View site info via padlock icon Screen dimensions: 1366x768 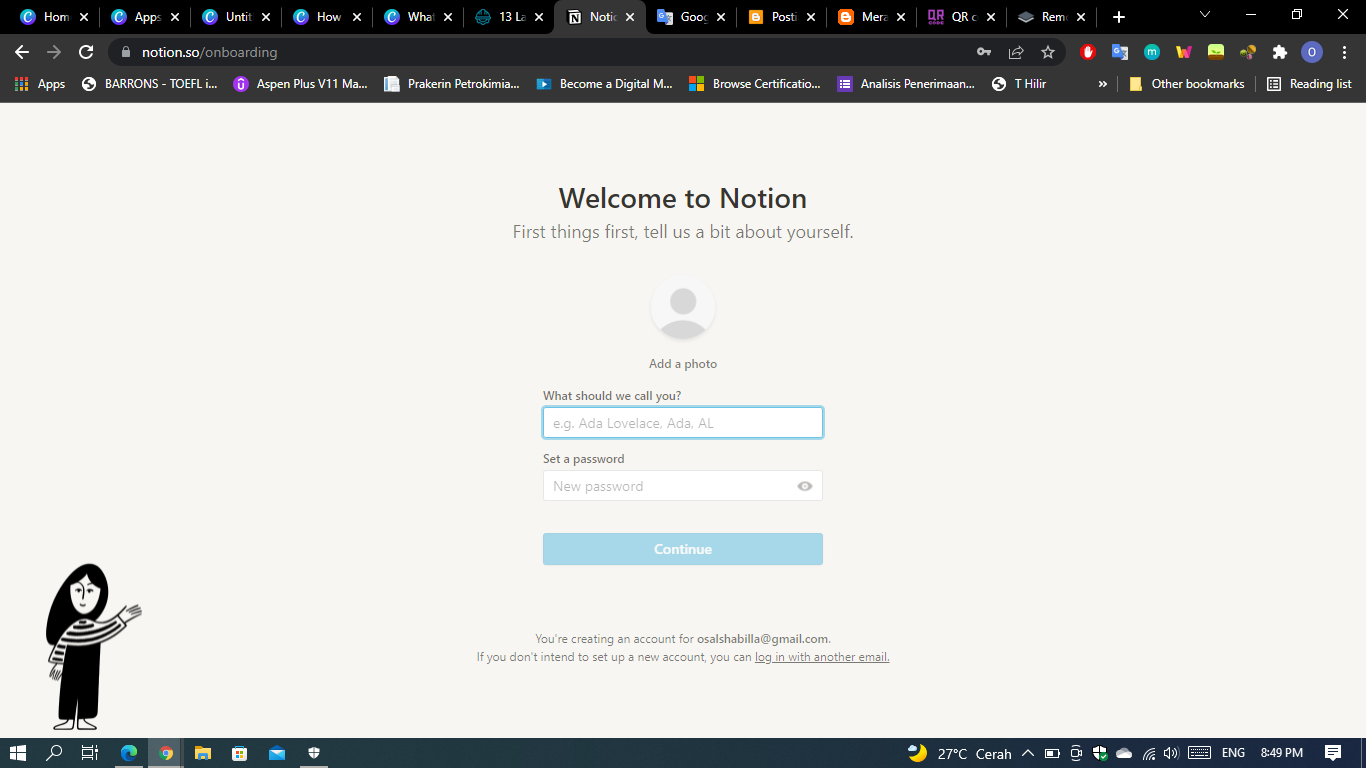pos(126,52)
